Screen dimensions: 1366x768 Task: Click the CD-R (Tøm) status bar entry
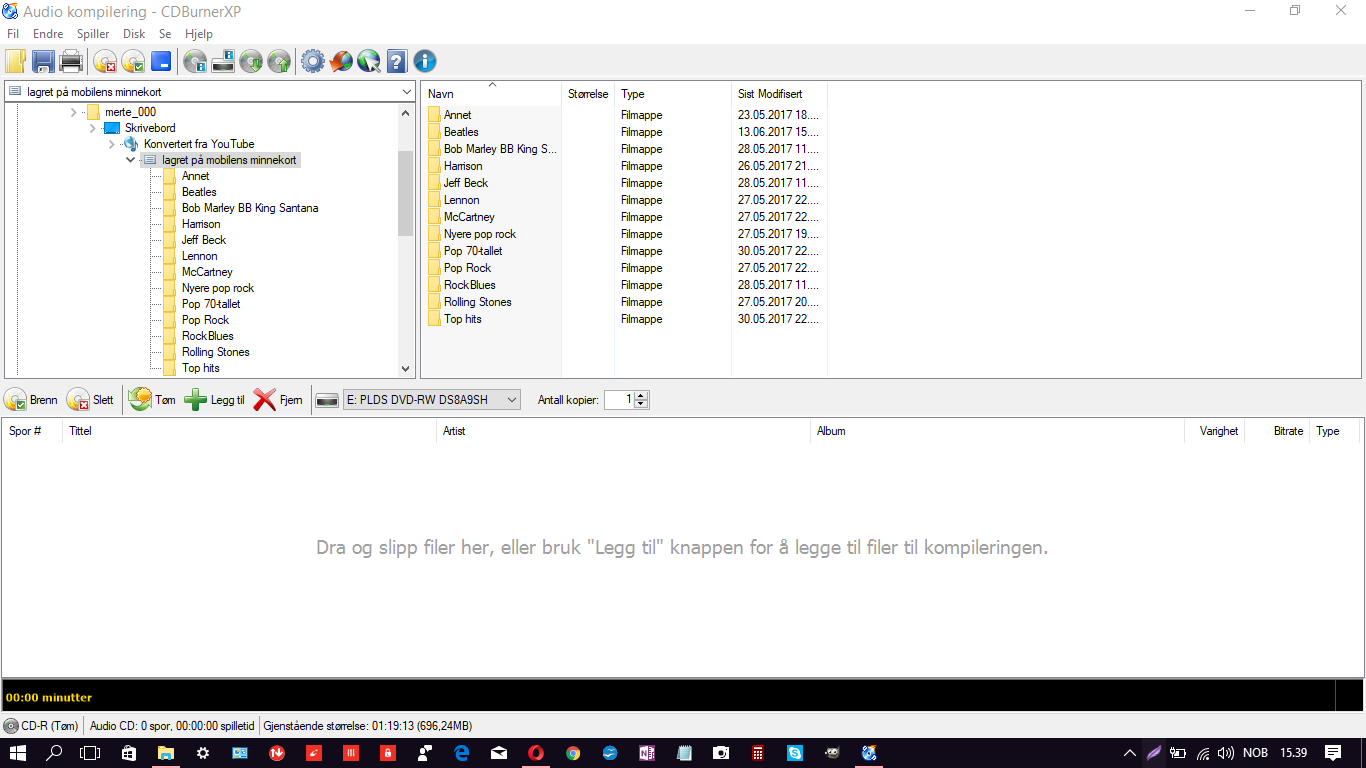(42, 725)
